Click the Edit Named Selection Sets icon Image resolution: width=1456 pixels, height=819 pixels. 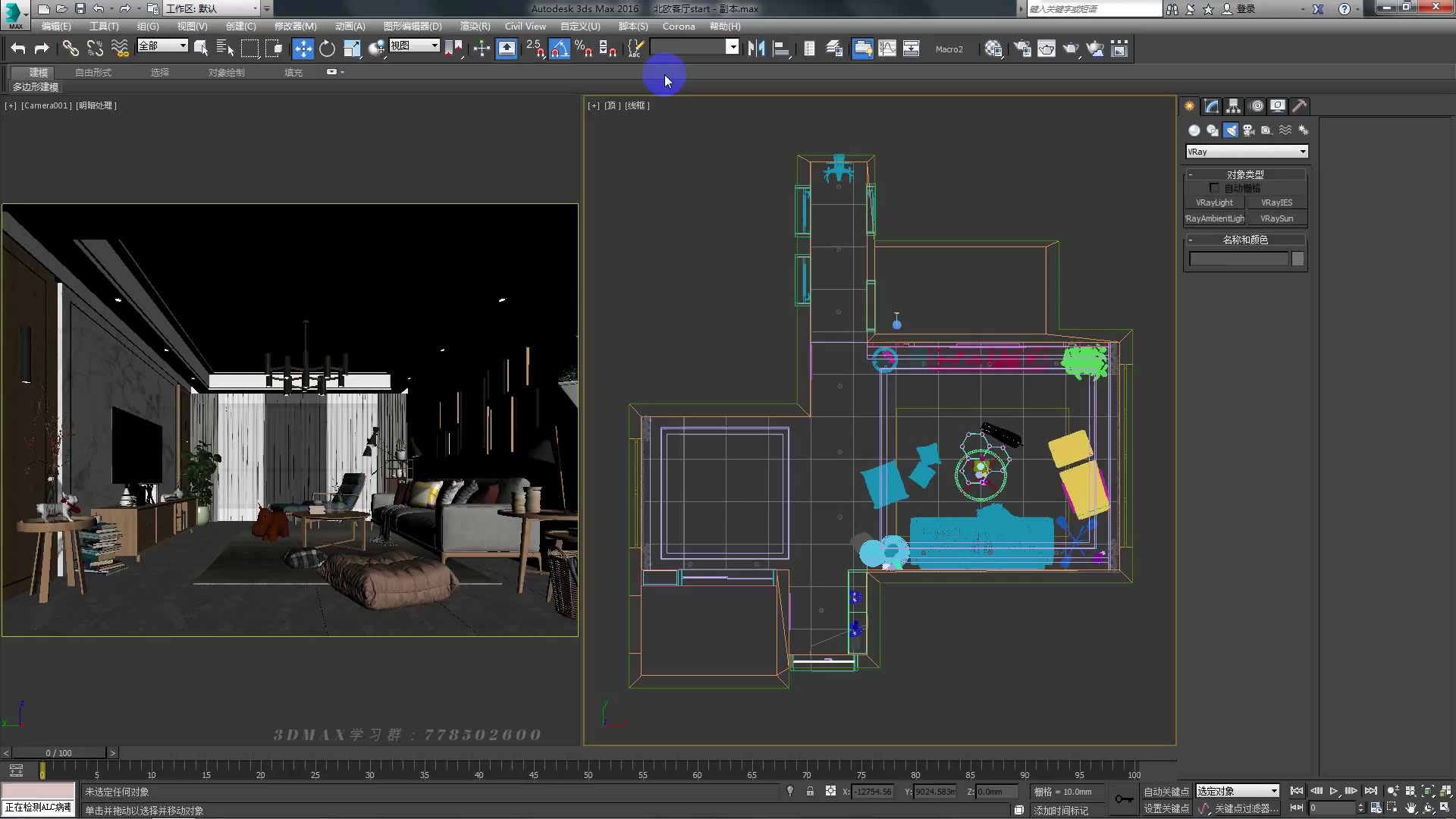[x=635, y=49]
